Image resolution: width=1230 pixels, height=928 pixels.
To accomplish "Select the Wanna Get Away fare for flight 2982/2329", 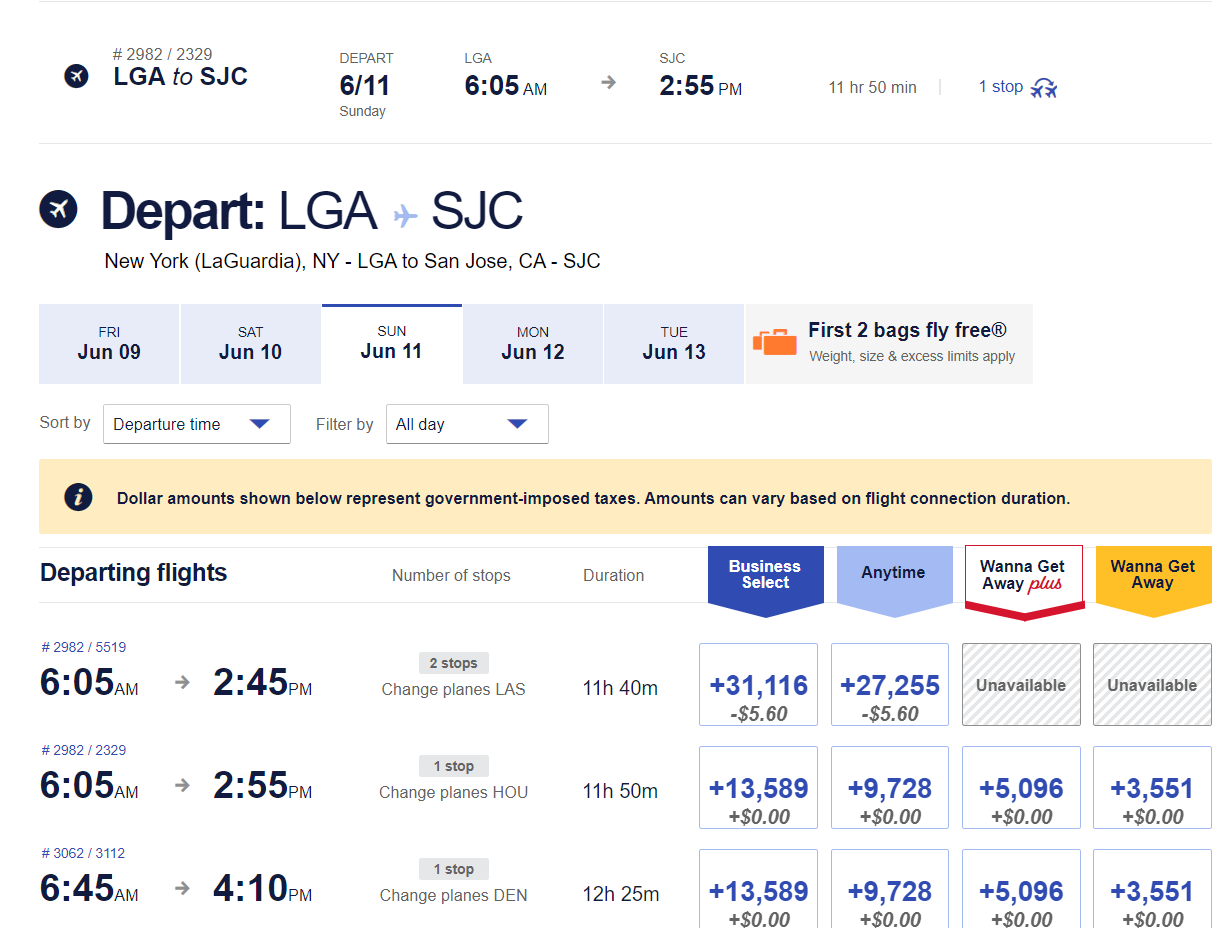I will pos(1151,786).
